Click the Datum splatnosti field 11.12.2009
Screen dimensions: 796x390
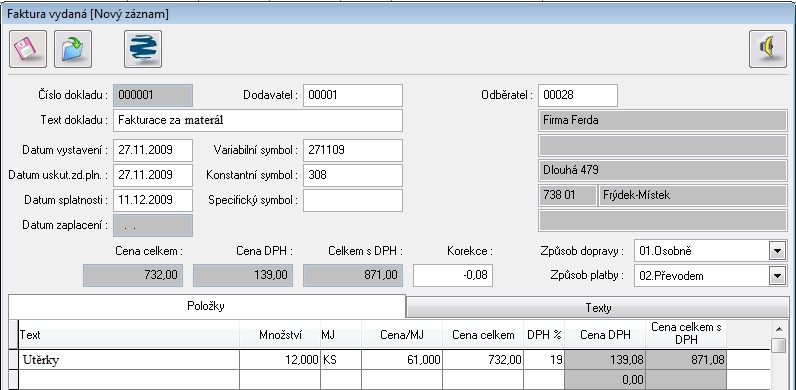pos(153,200)
